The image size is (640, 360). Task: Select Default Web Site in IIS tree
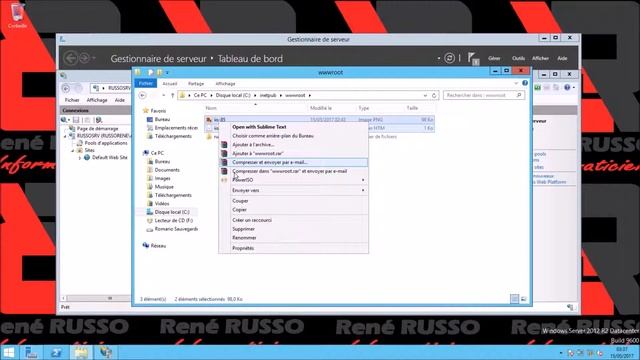[x=110, y=158]
